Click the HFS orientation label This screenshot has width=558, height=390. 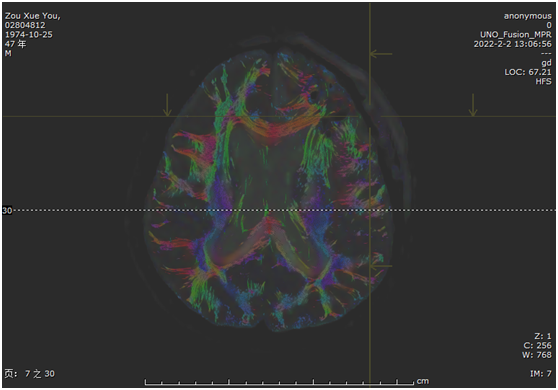pyautogui.click(x=543, y=81)
